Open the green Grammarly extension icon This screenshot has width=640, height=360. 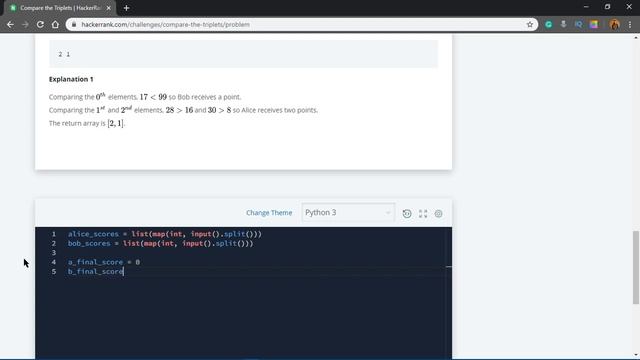549,24
